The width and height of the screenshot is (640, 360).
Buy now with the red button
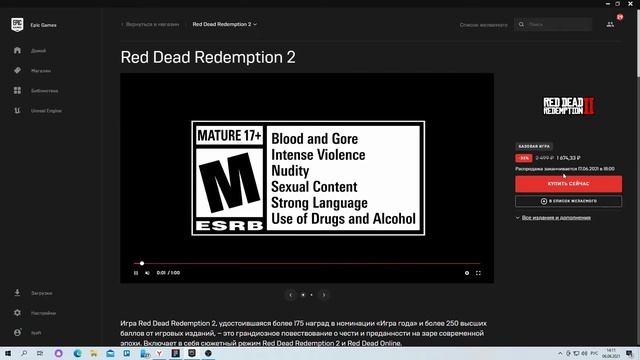[568, 184]
